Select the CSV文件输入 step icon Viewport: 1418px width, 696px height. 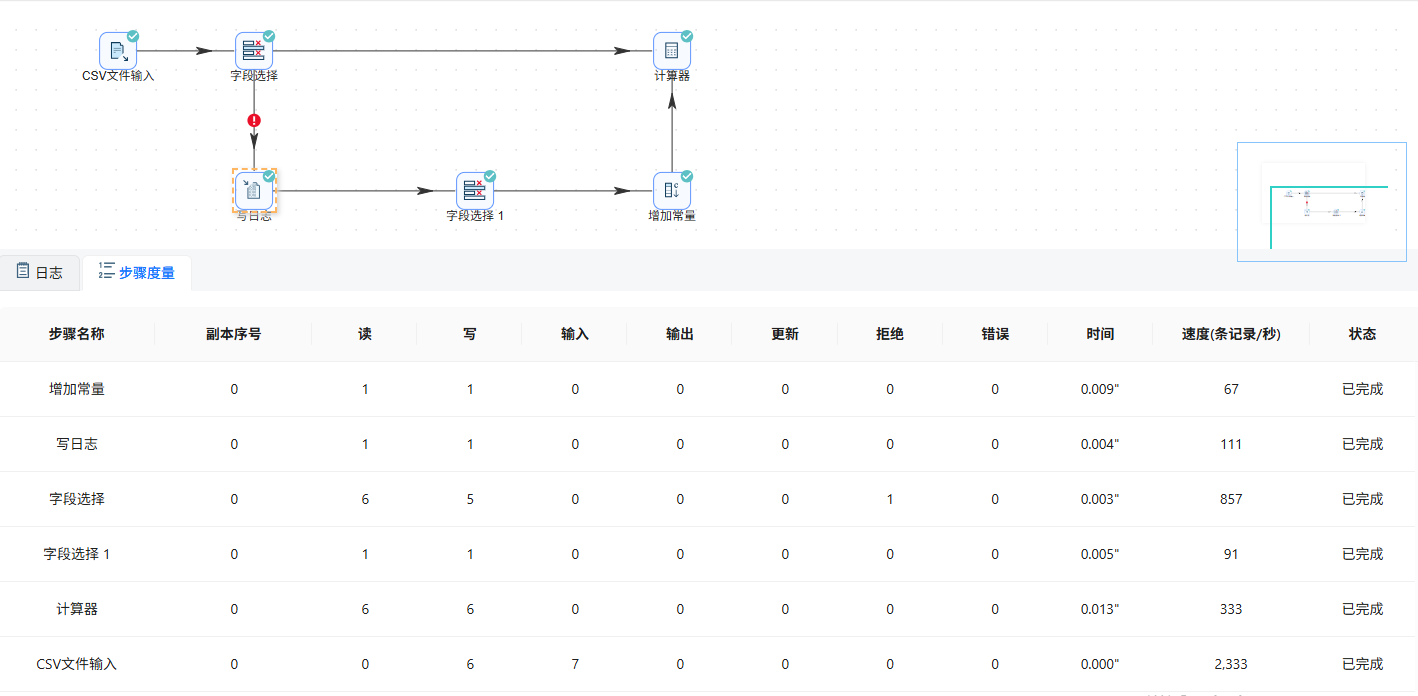(118, 51)
